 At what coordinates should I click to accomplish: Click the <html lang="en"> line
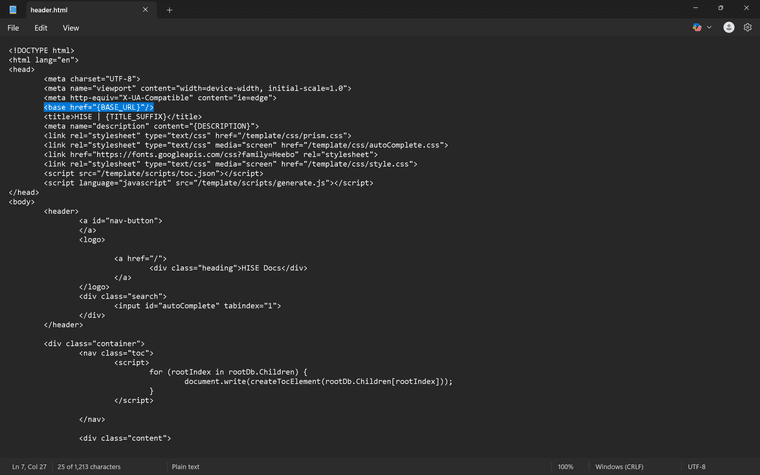click(x=44, y=60)
